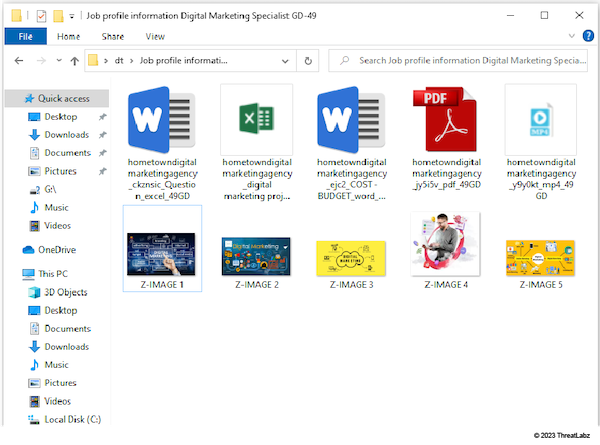Open the File tab
Image resolution: width=600 pixels, height=445 pixels.
click(x=26, y=36)
